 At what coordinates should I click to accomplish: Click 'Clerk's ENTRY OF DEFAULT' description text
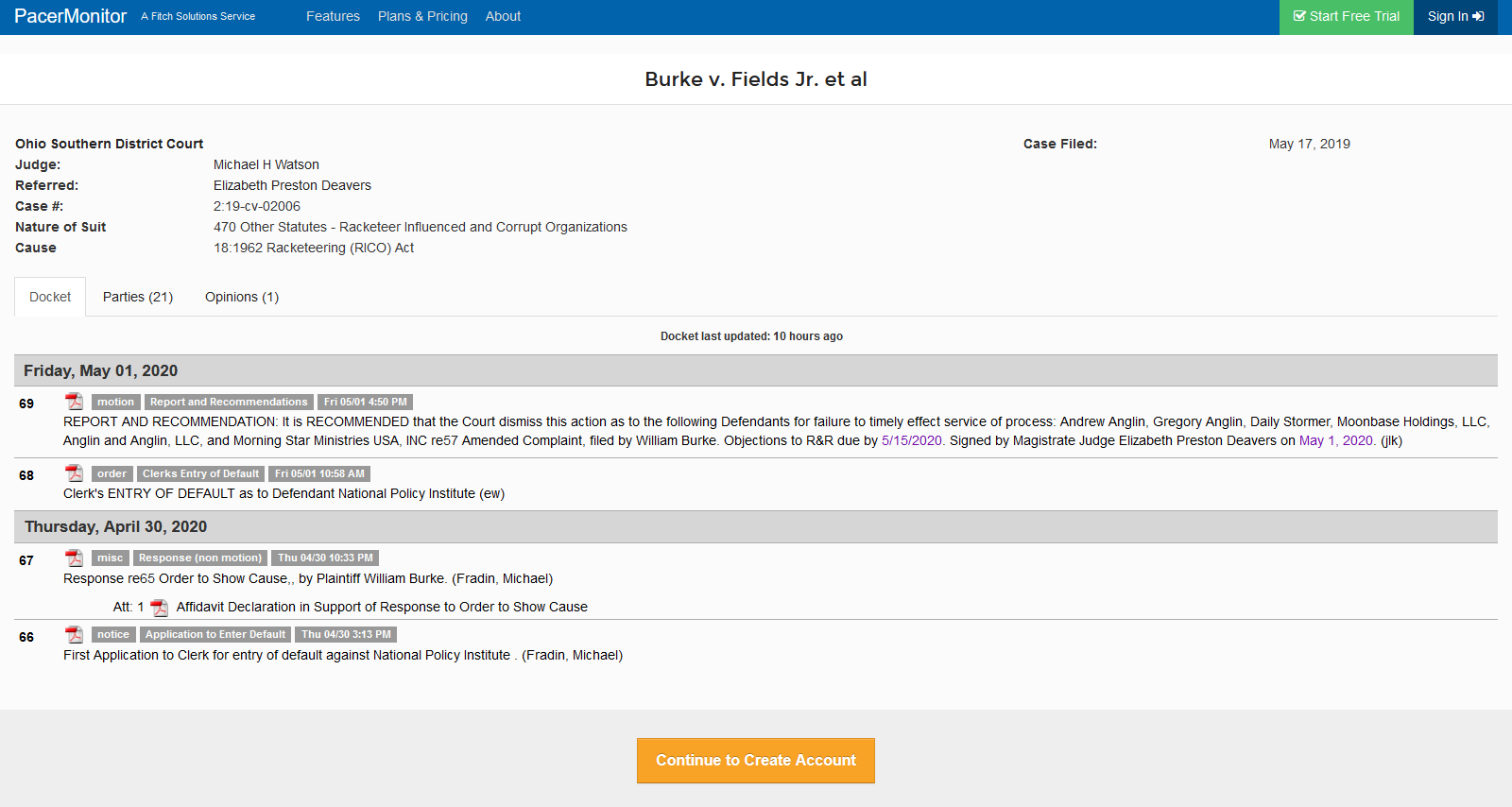pyautogui.click(x=283, y=493)
